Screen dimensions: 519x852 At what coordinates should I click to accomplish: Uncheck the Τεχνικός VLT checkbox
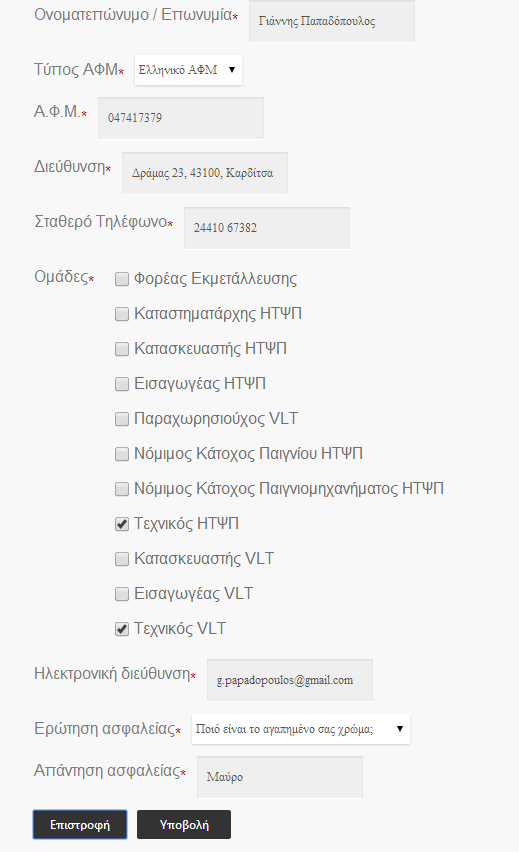(x=122, y=629)
